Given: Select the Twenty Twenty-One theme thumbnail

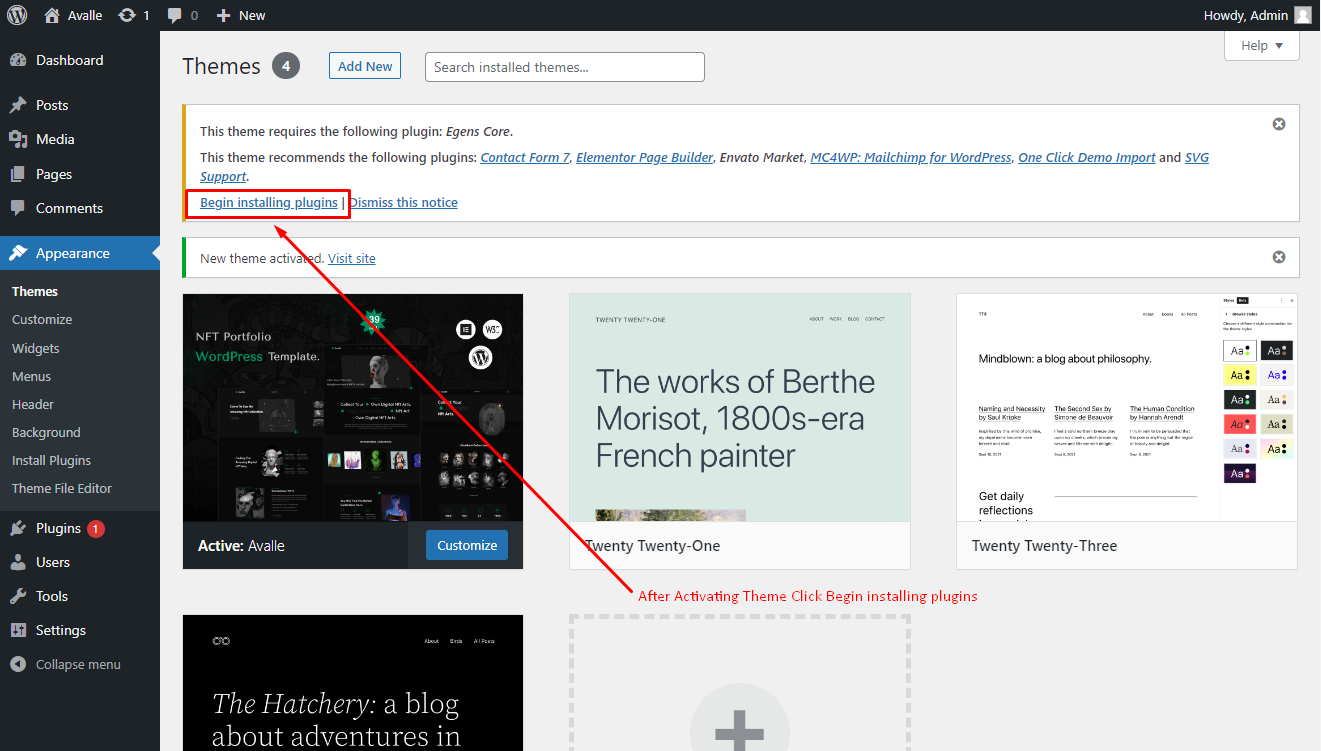Looking at the screenshot, I should coord(740,407).
